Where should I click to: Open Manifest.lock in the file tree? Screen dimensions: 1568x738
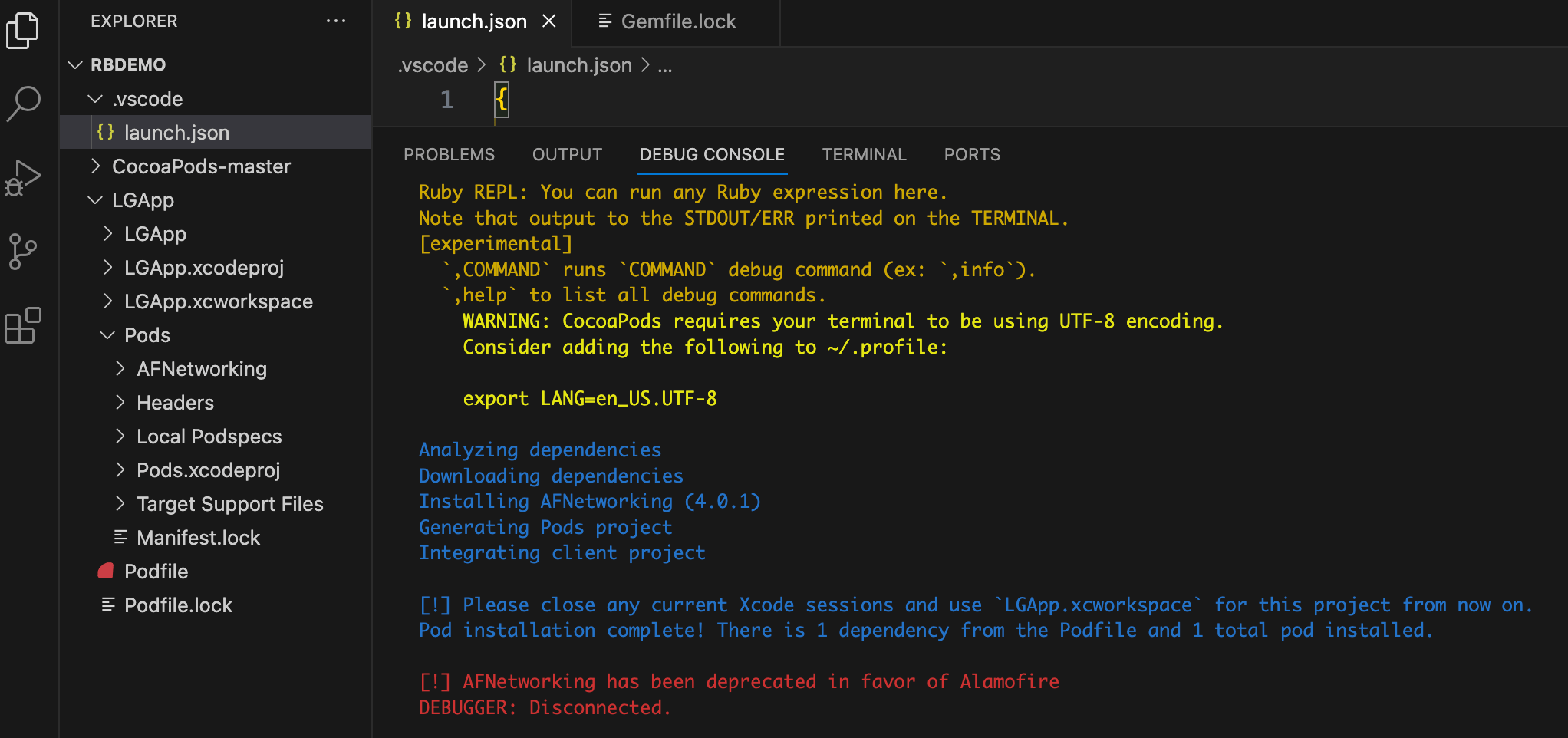[x=198, y=538]
